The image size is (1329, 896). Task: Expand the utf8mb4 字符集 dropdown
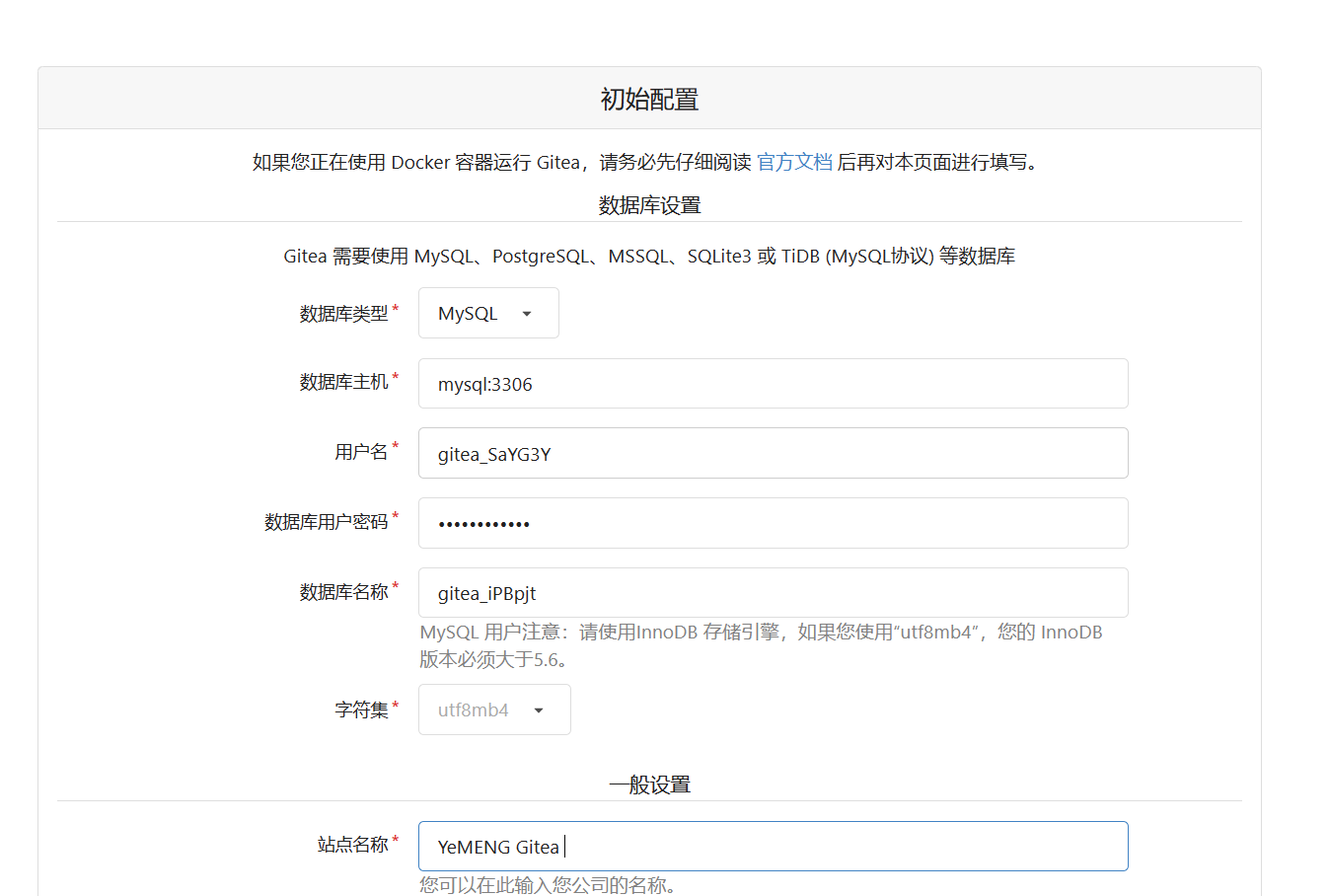(x=493, y=709)
